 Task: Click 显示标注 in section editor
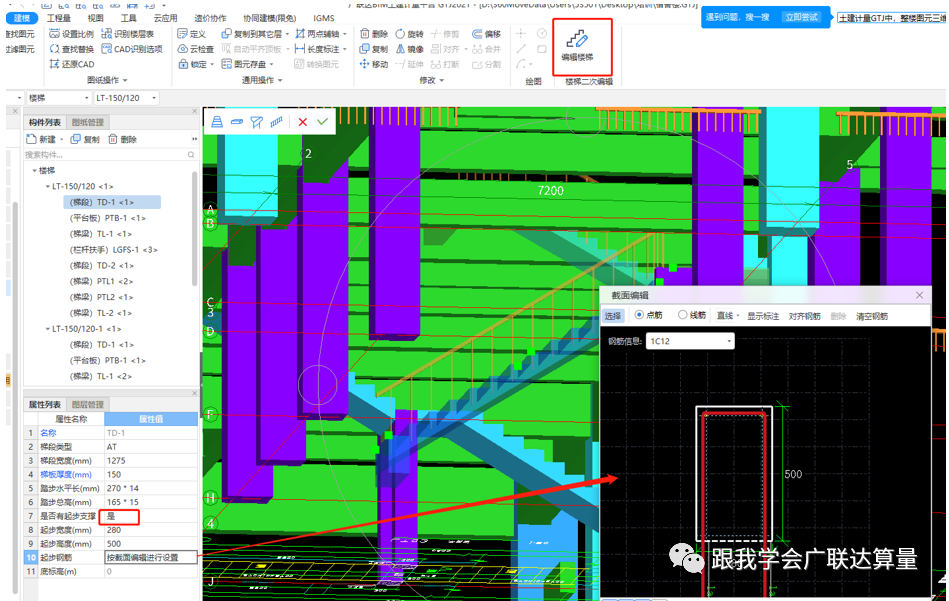pos(763,316)
